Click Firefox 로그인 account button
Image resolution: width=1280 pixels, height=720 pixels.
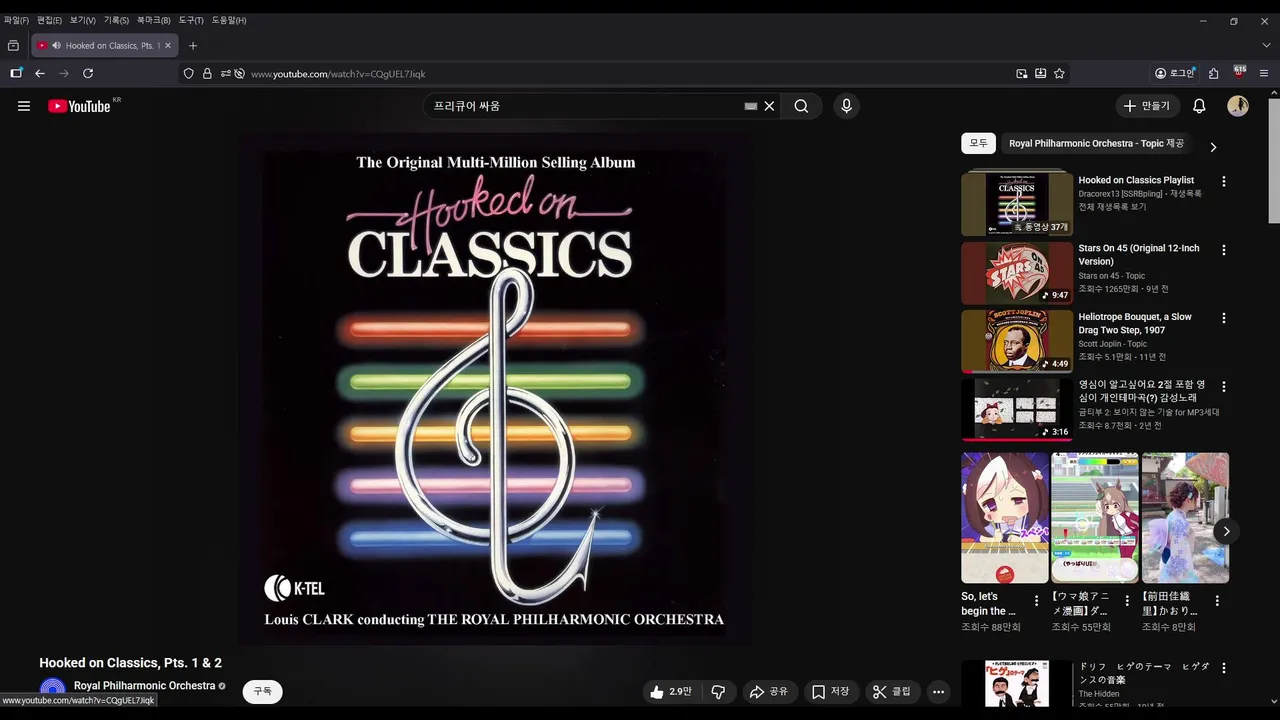tap(1175, 73)
